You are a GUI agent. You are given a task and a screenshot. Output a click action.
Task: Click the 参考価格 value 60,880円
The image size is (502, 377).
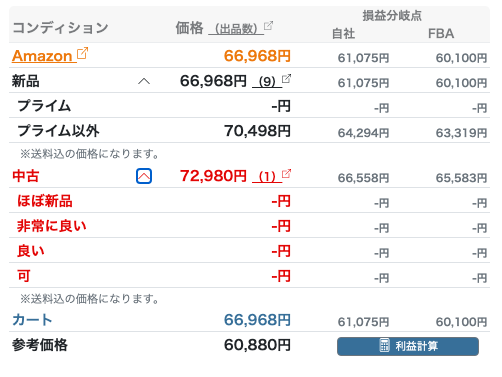[257, 345]
